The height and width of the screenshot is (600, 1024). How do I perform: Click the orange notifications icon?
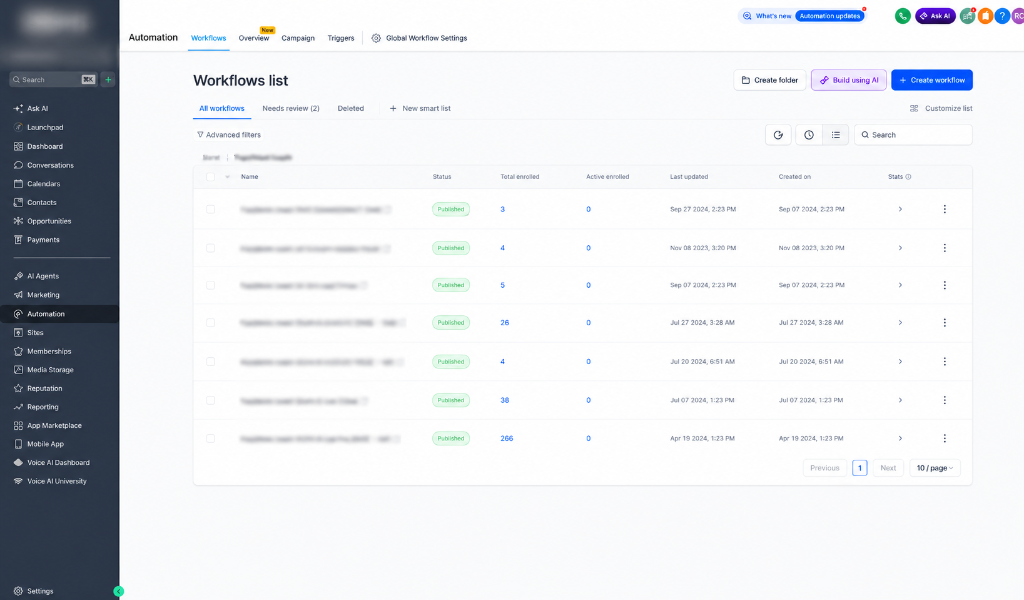coord(985,16)
